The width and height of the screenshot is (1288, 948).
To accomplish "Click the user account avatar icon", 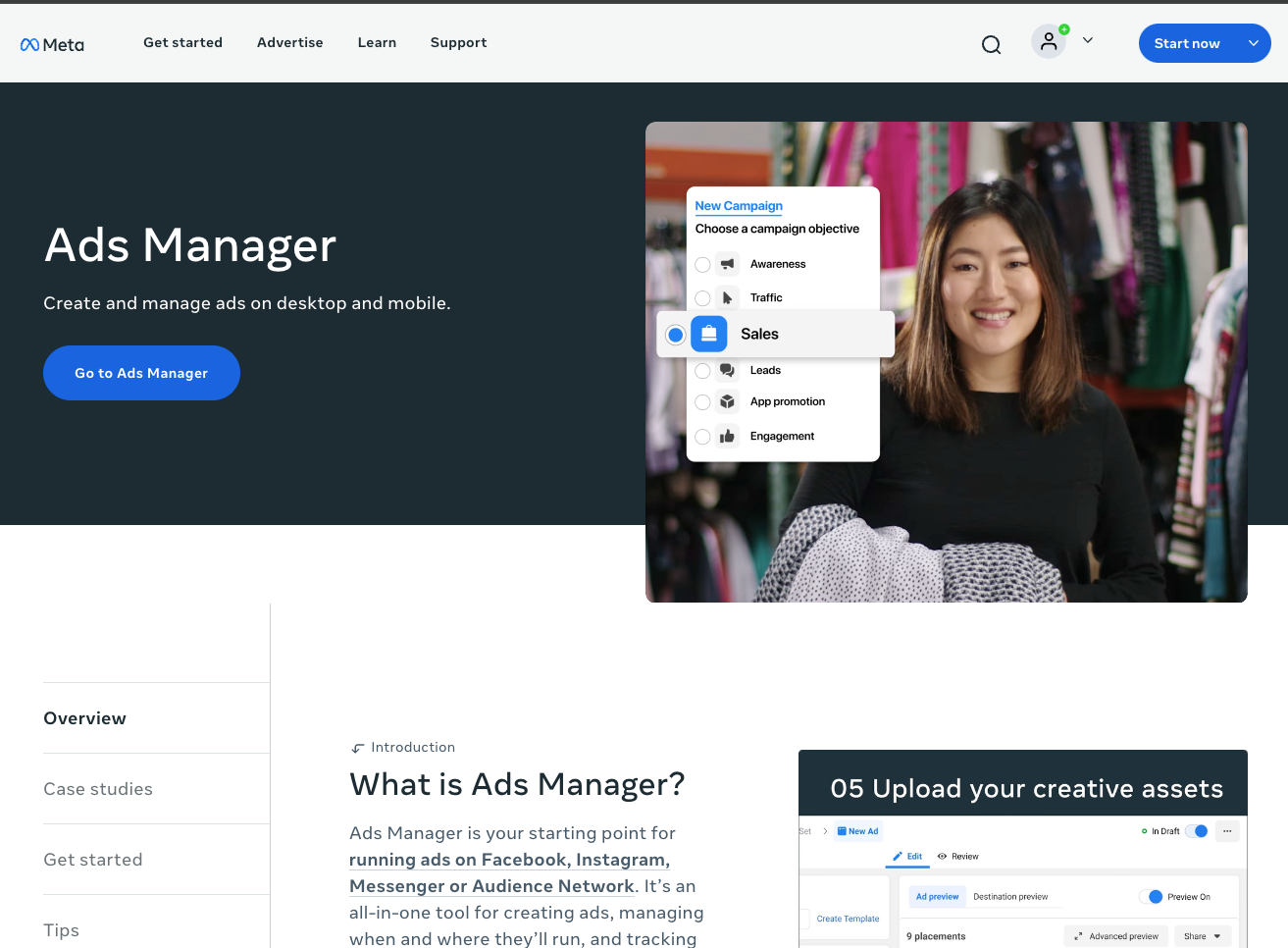I will point(1049,41).
